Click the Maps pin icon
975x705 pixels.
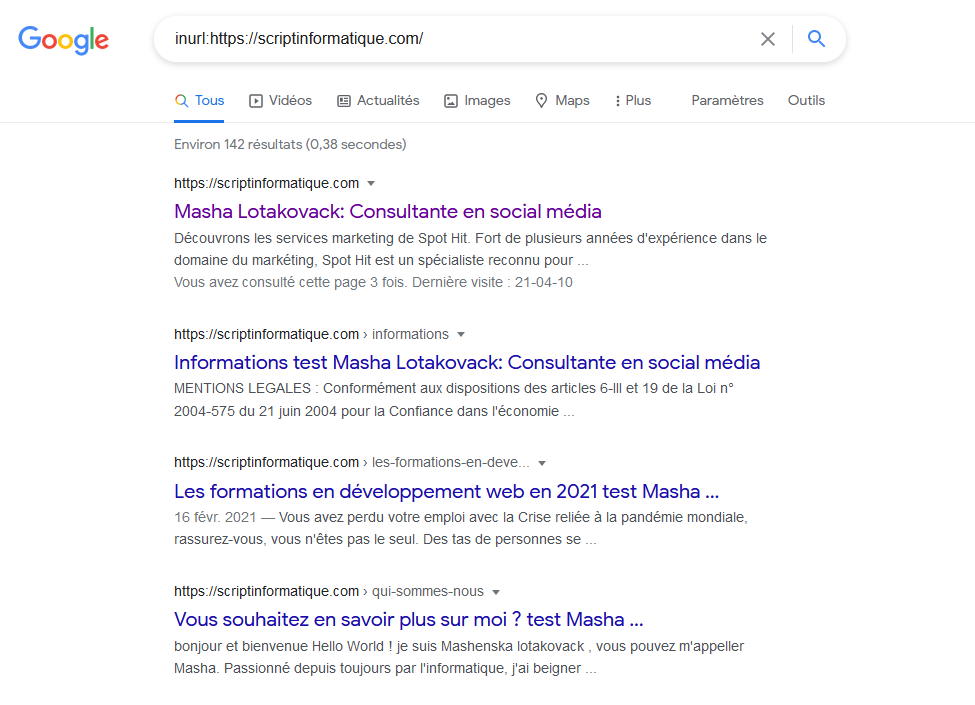click(x=542, y=101)
